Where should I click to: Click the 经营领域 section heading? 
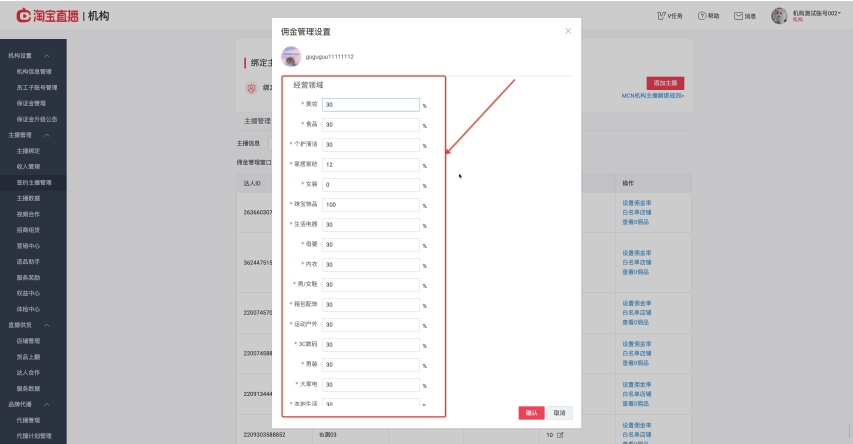pos(308,85)
